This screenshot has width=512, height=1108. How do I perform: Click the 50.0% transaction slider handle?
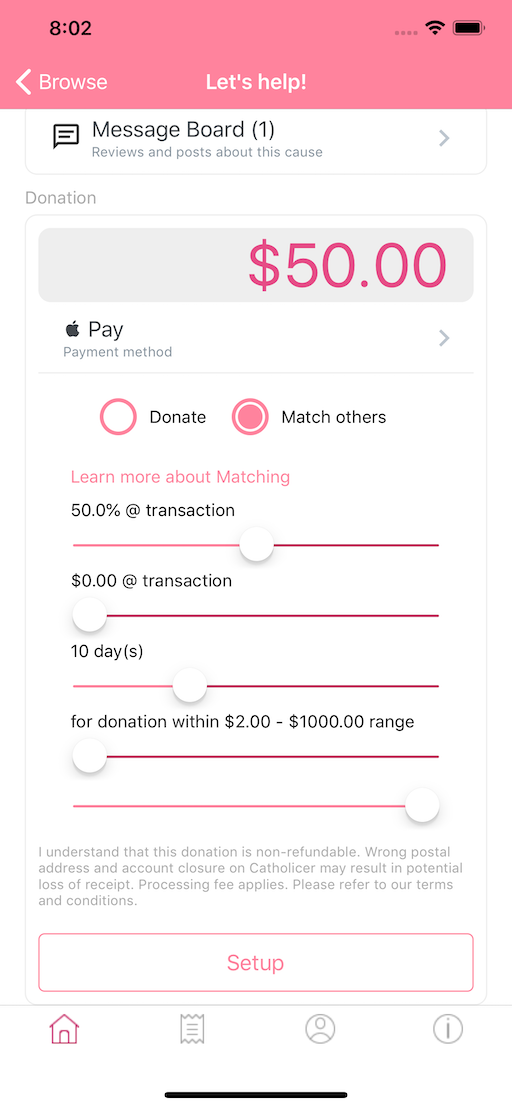[256, 545]
